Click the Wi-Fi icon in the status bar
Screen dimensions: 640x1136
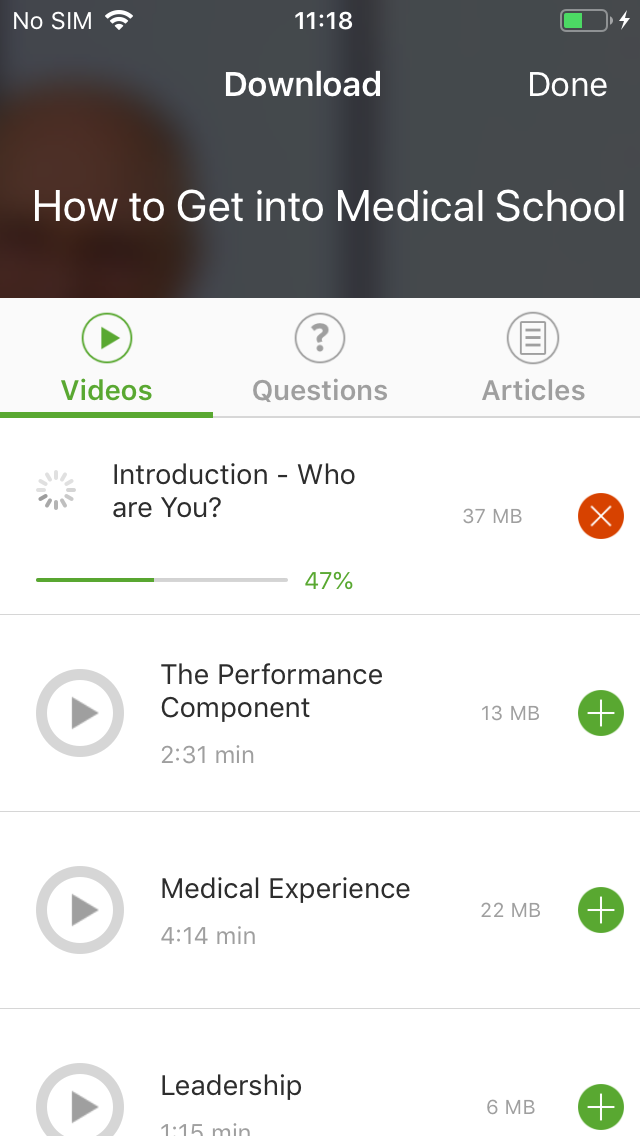click(x=119, y=20)
